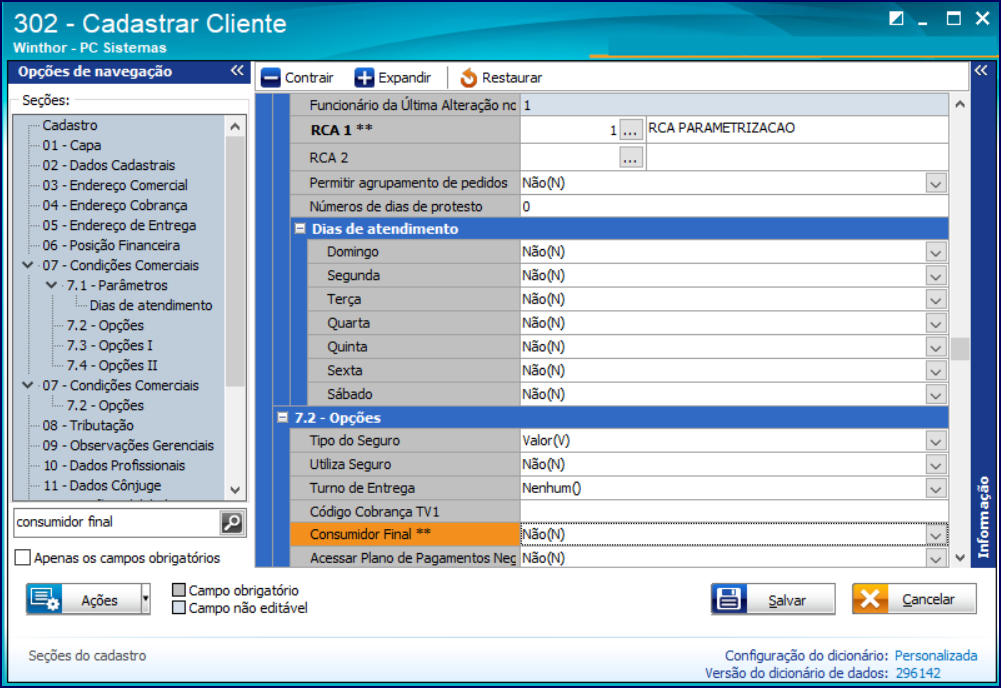Screen dimensions: 1001x688
Task: Open the Turno de Entrega dropdown
Action: 936,489
